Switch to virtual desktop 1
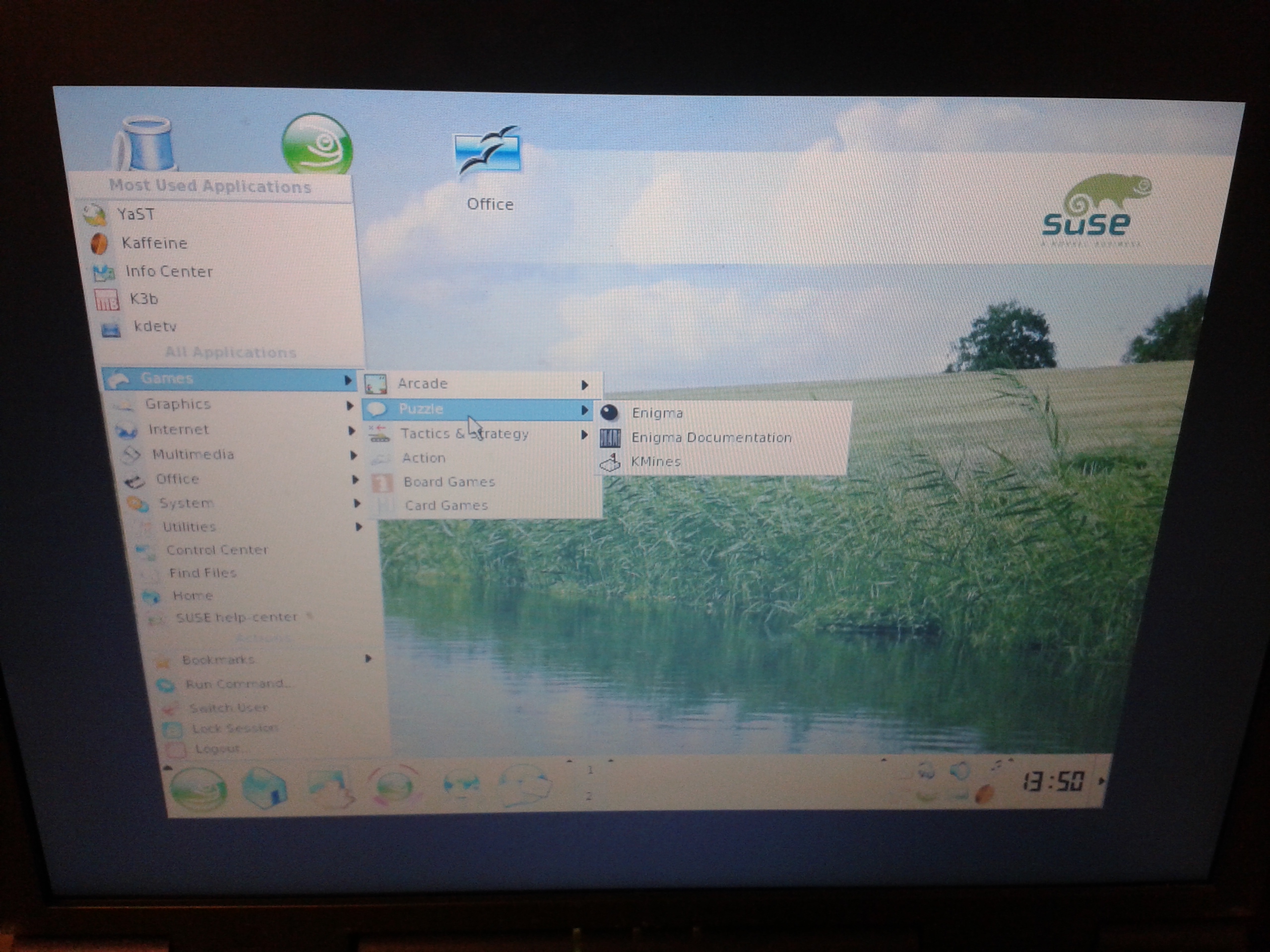1270x952 pixels. (x=590, y=771)
